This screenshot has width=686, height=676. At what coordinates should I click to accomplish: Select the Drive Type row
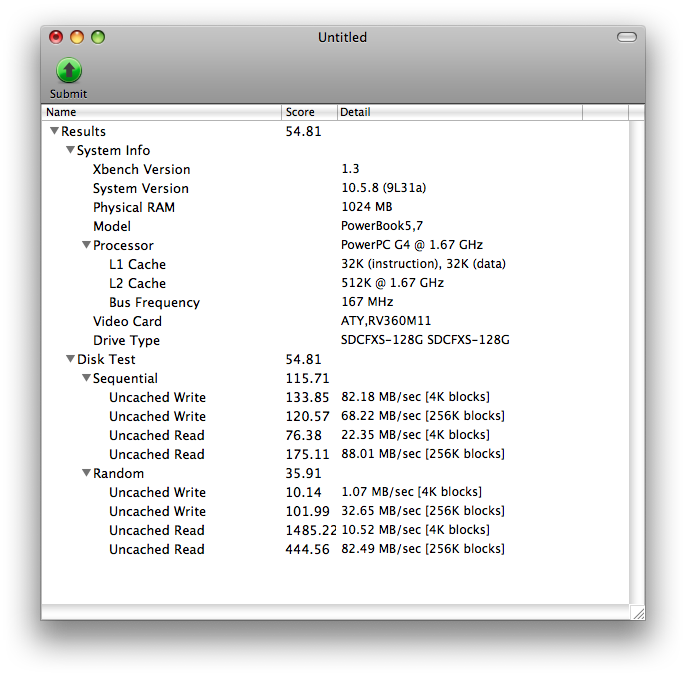[x=336, y=340]
